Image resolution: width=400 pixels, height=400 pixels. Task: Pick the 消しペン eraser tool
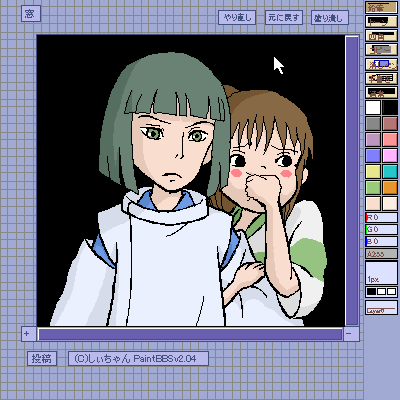pyautogui.click(x=381, y=64)
